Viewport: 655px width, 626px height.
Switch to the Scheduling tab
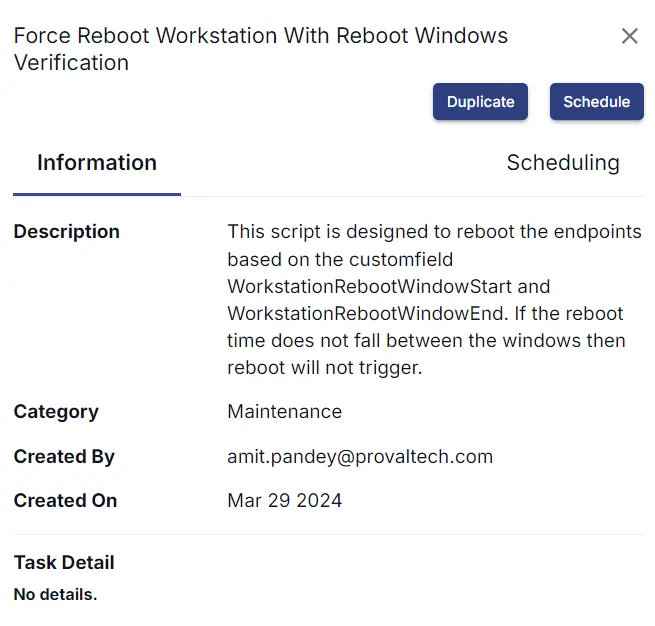[x=563, y=162]
